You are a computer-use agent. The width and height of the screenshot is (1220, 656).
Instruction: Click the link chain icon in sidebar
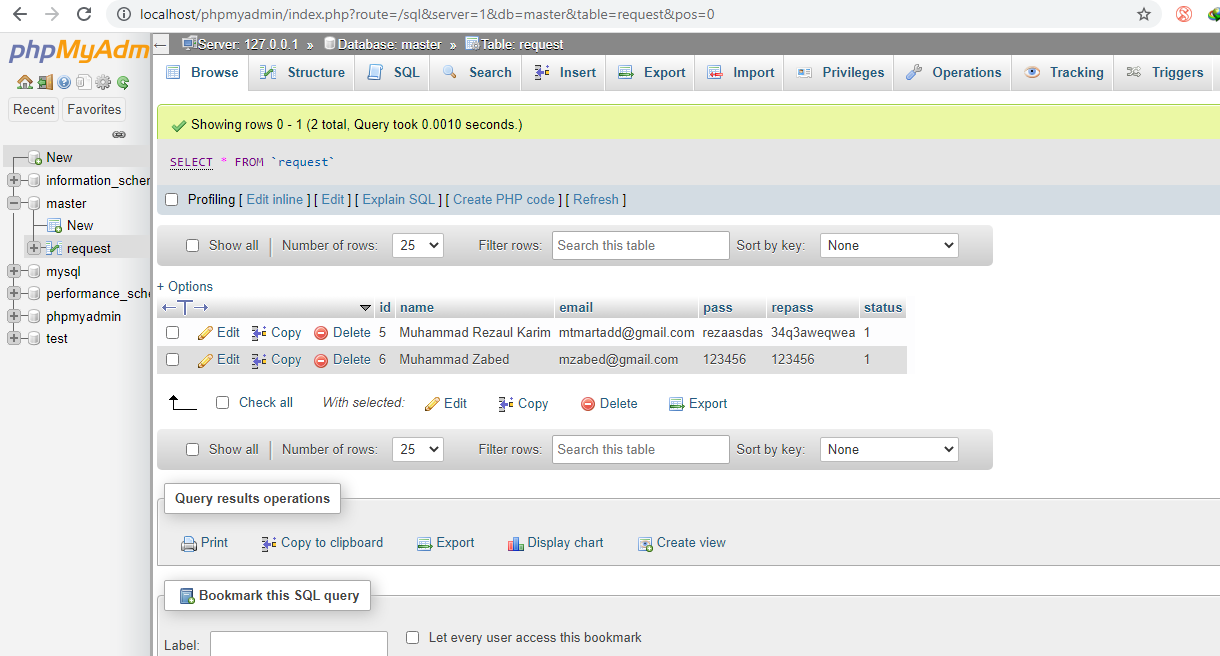[119, 134]
